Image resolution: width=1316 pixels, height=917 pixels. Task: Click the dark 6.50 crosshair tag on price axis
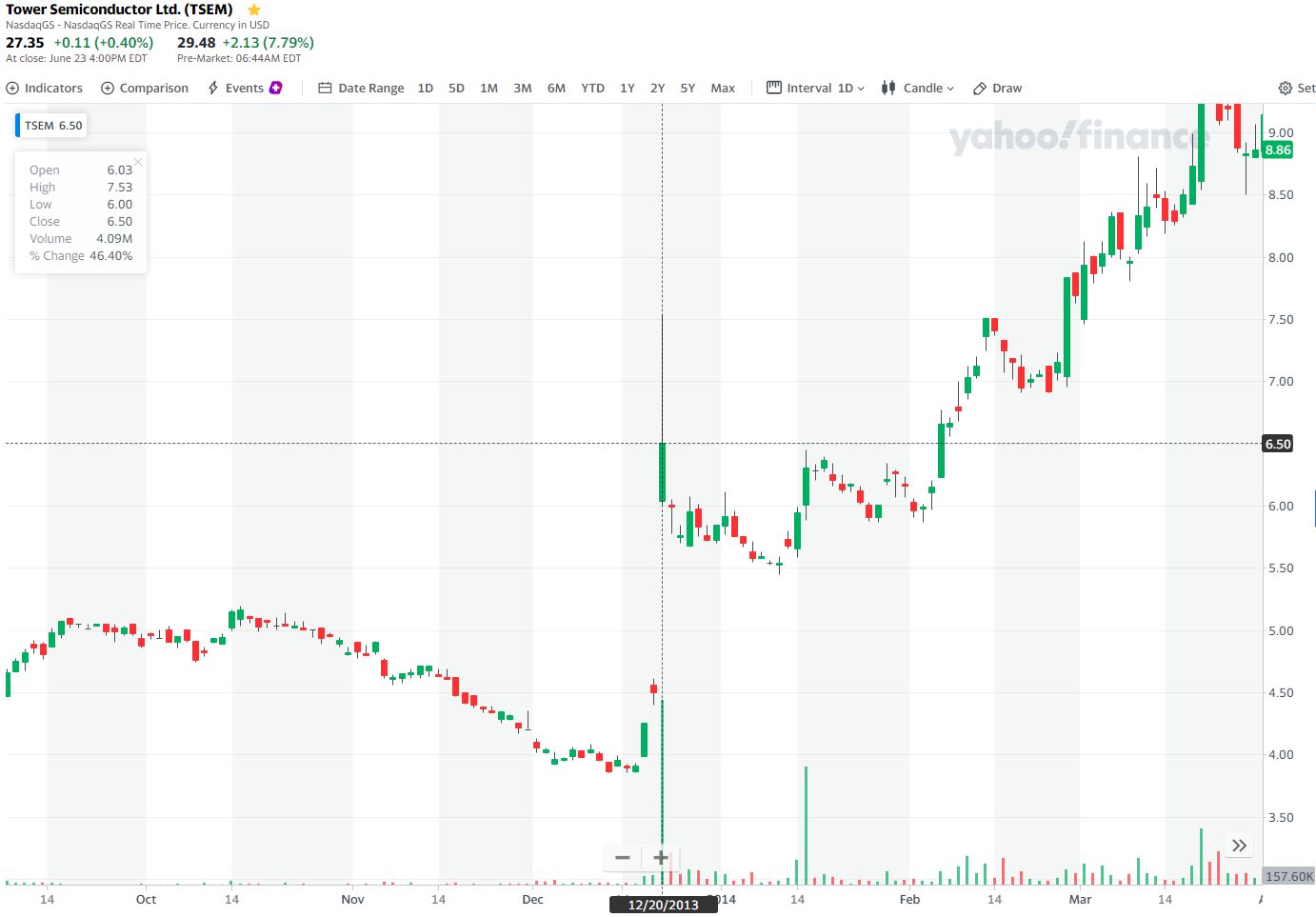coord(1278,444)
